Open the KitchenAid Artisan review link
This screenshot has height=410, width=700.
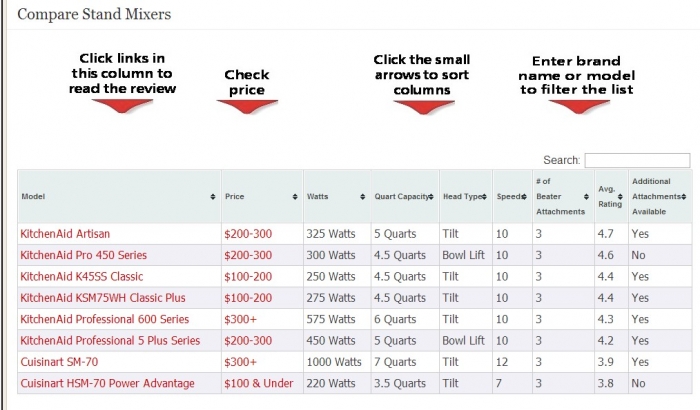point(65,234)
